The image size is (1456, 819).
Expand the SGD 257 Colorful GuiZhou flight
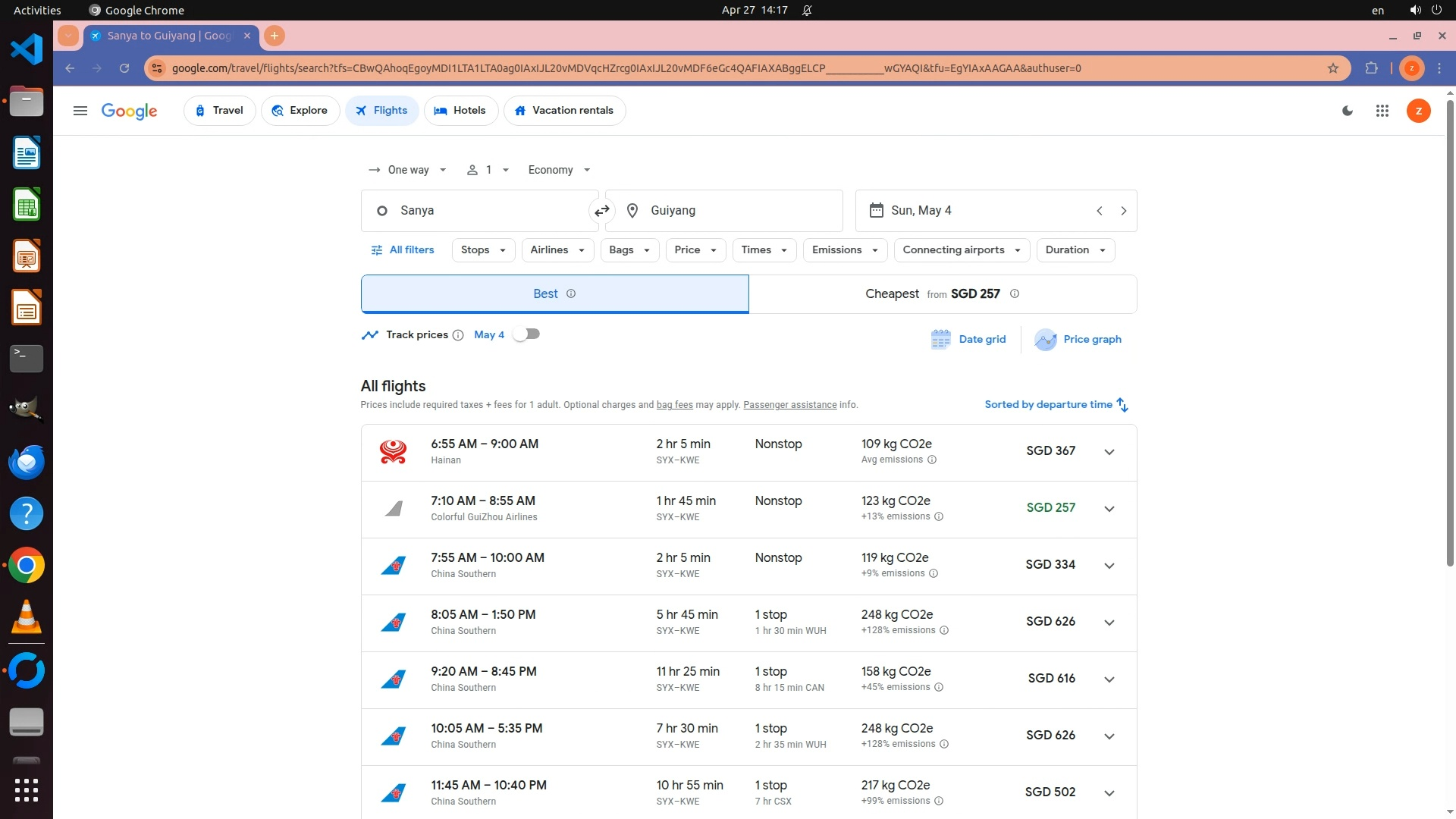pyautogui.click(x=1109, y=509)
